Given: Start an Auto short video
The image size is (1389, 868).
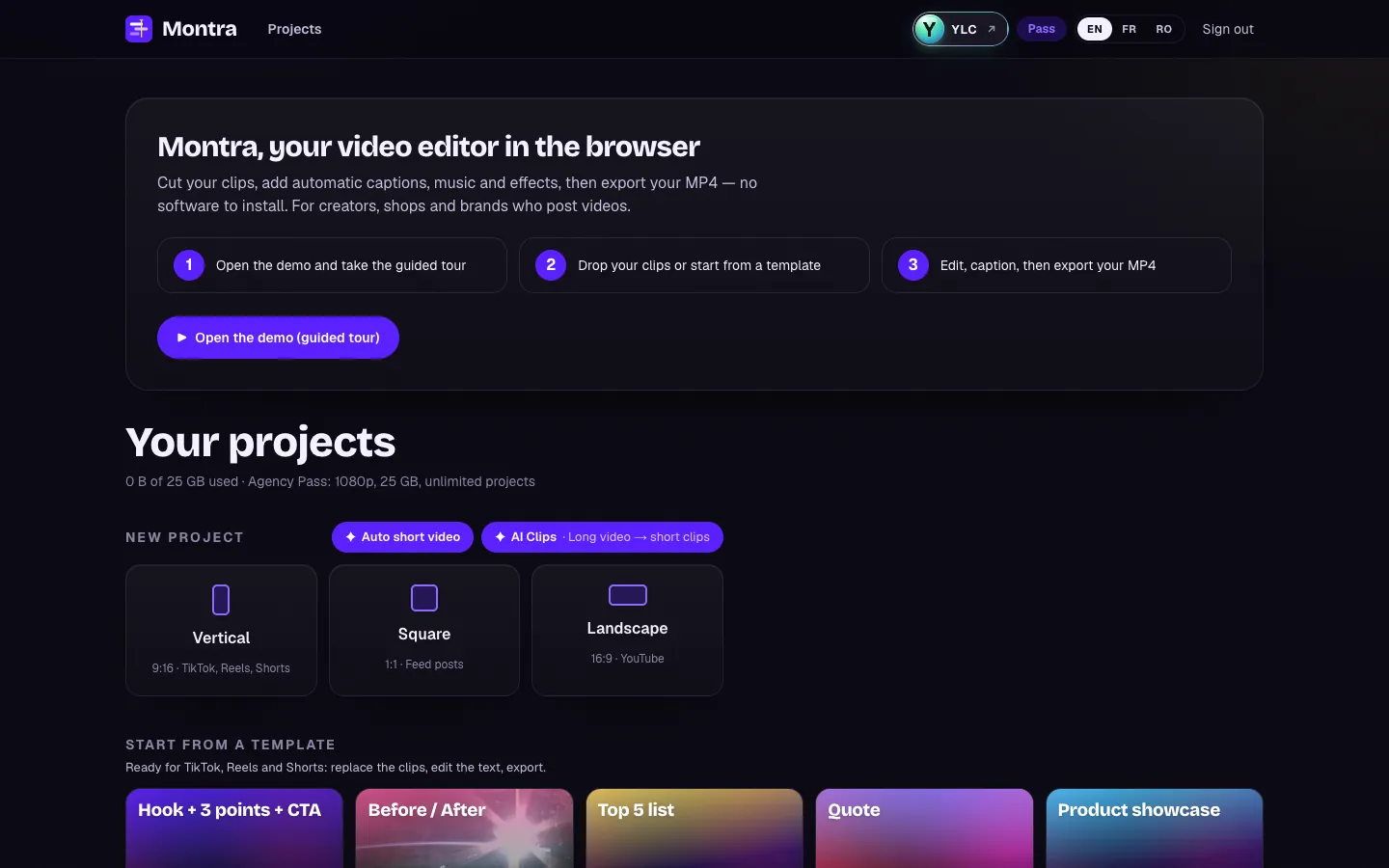Looking at the screenshot, I should pyautogui.click(x=402, y=537).
